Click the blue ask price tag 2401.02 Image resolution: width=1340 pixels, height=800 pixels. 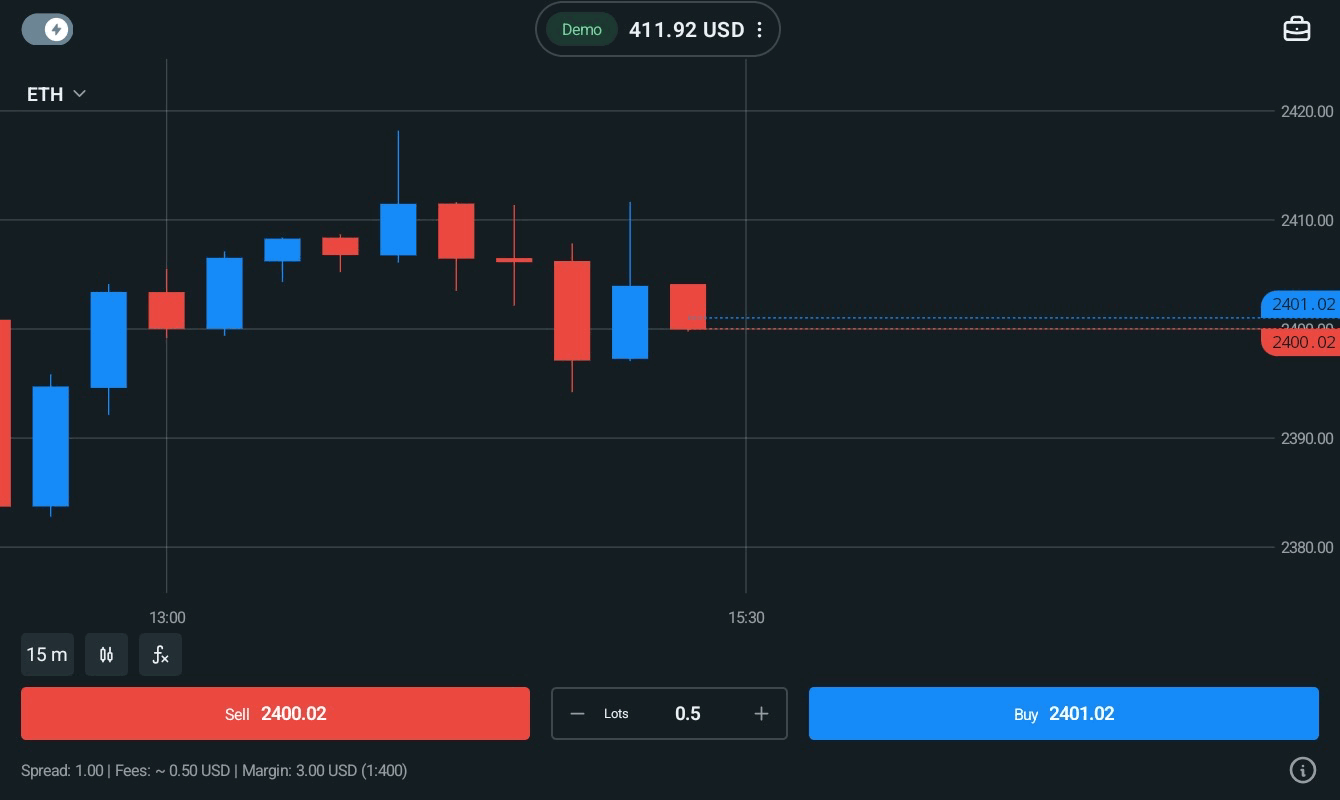click(x=1301, y=304)
